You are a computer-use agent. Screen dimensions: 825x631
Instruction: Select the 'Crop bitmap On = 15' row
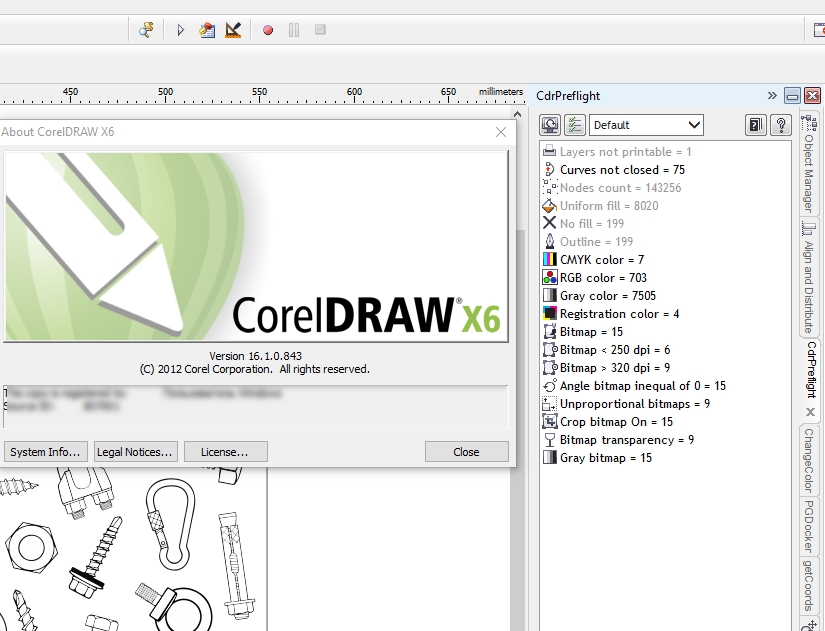pyautogui.click(x=665, y=422)
